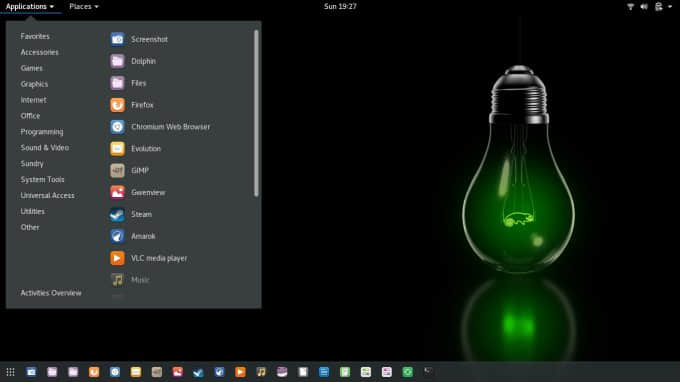Select the Office category
This screenshot has width=680, height=382.
tap(30, 116)
